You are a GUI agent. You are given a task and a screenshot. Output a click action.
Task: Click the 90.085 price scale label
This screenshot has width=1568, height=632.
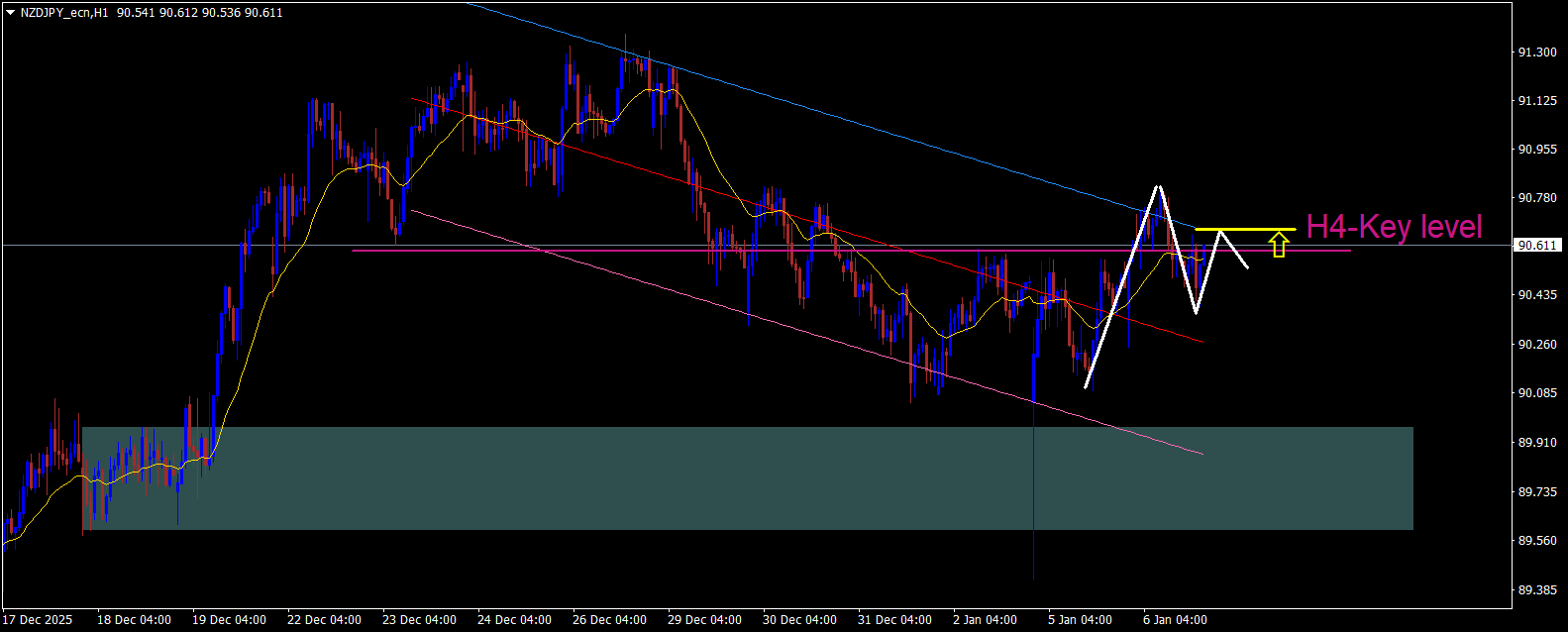coord(1537,393)
